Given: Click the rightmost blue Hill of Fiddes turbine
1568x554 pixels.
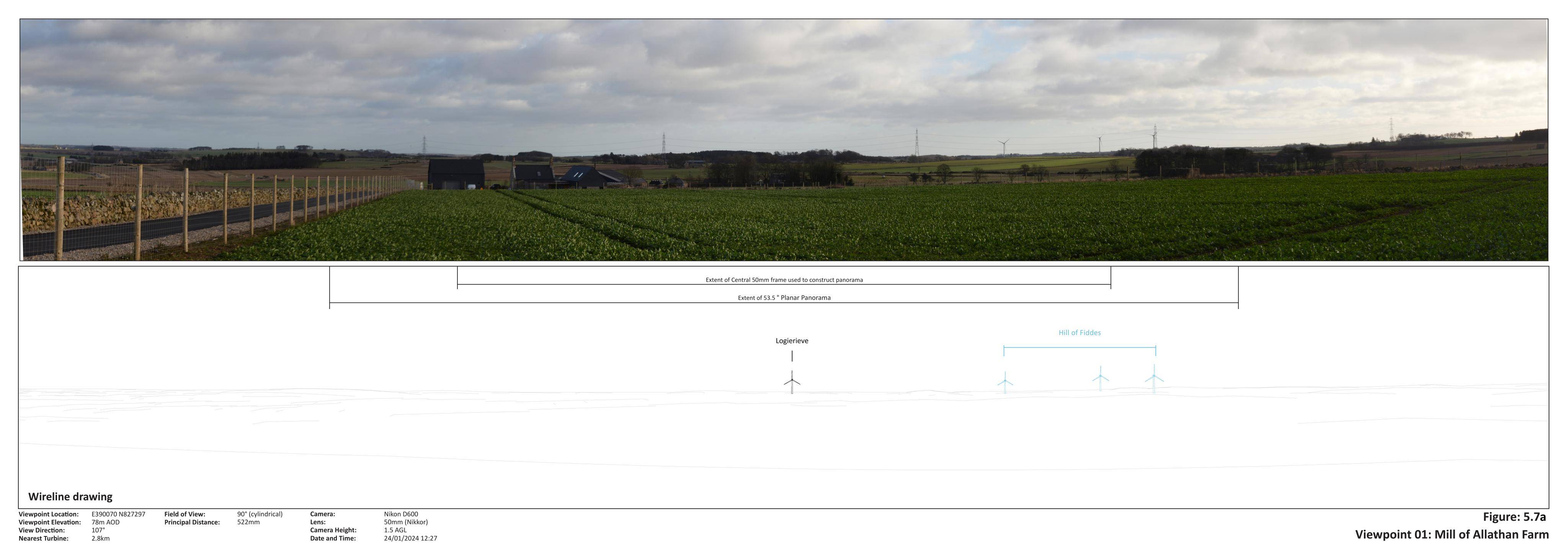Looking at the screenshot, I should point(1154,379).
